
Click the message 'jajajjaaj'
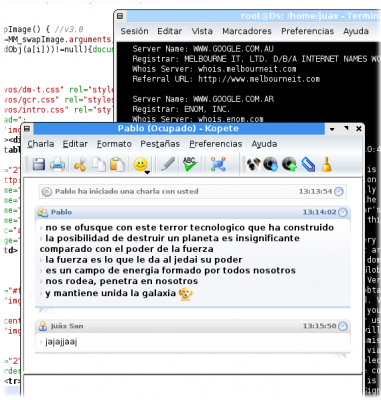click(61, 342)
